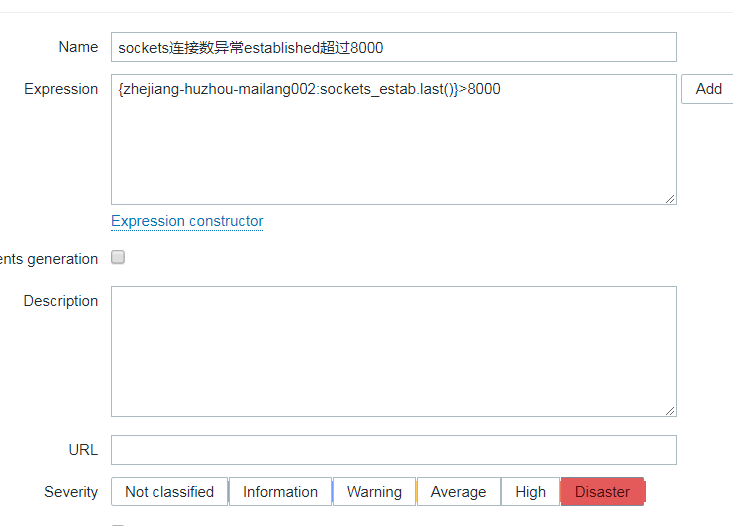Click the Description label
733x526 pixels.
coord(61,301)
